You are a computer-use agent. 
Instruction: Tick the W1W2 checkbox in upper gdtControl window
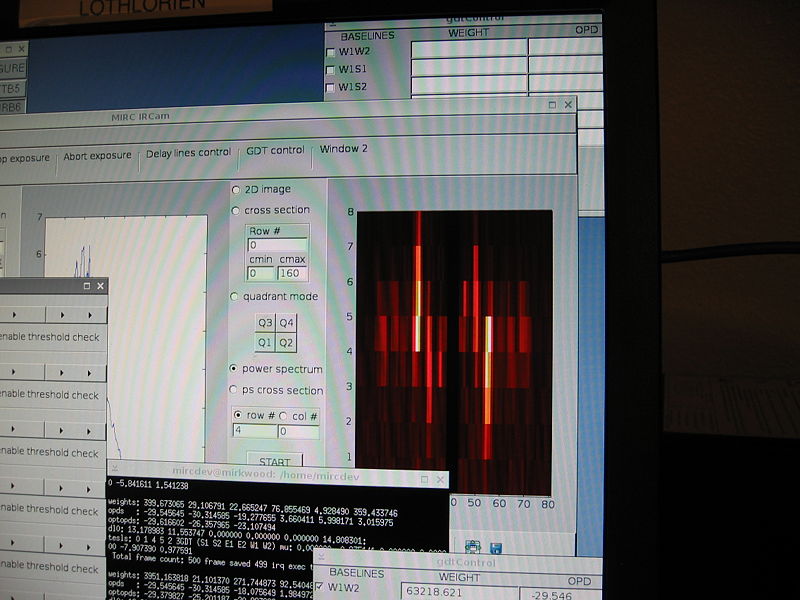pos(330,52)
